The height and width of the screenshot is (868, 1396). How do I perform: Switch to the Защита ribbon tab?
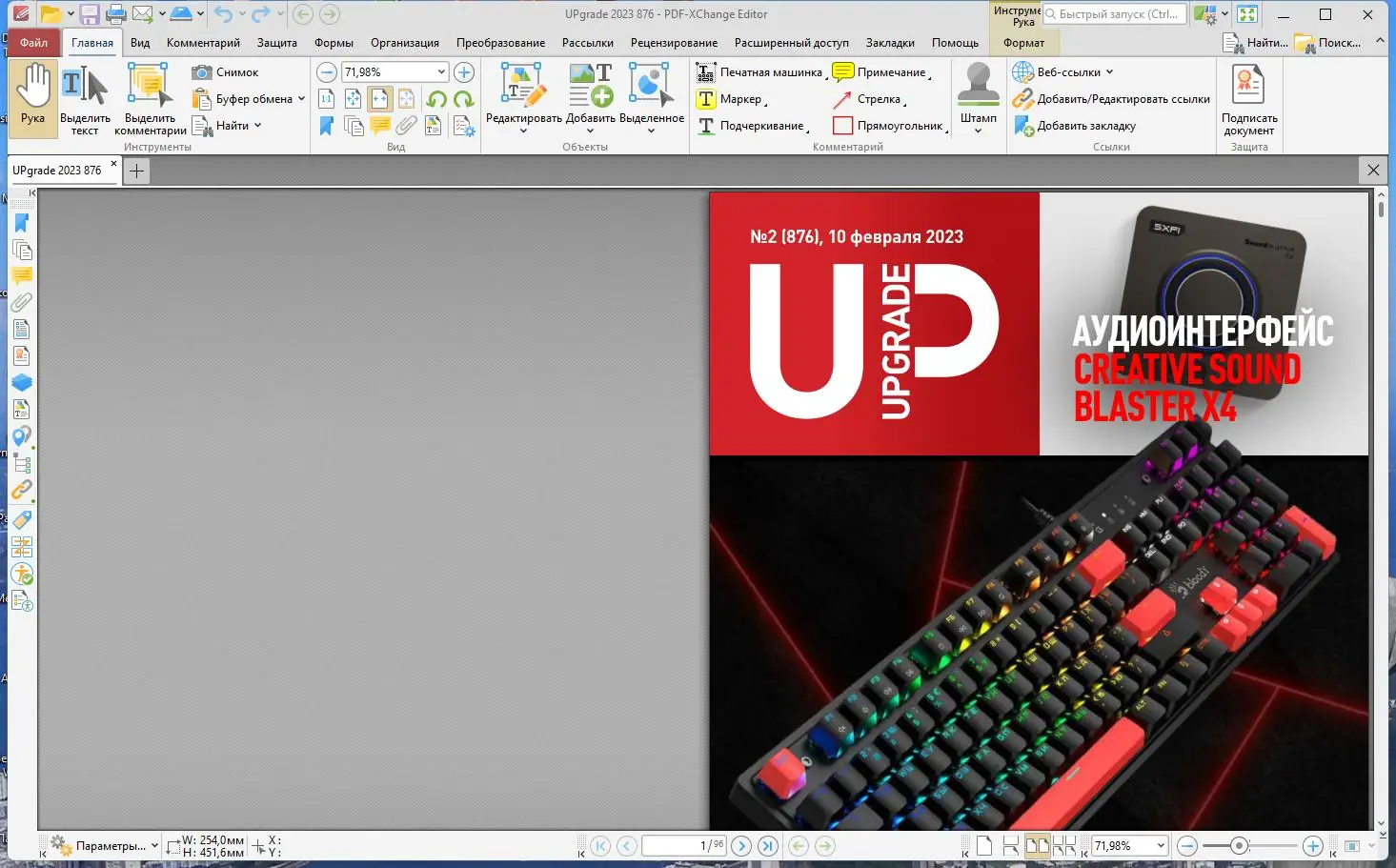coord(277,43)
